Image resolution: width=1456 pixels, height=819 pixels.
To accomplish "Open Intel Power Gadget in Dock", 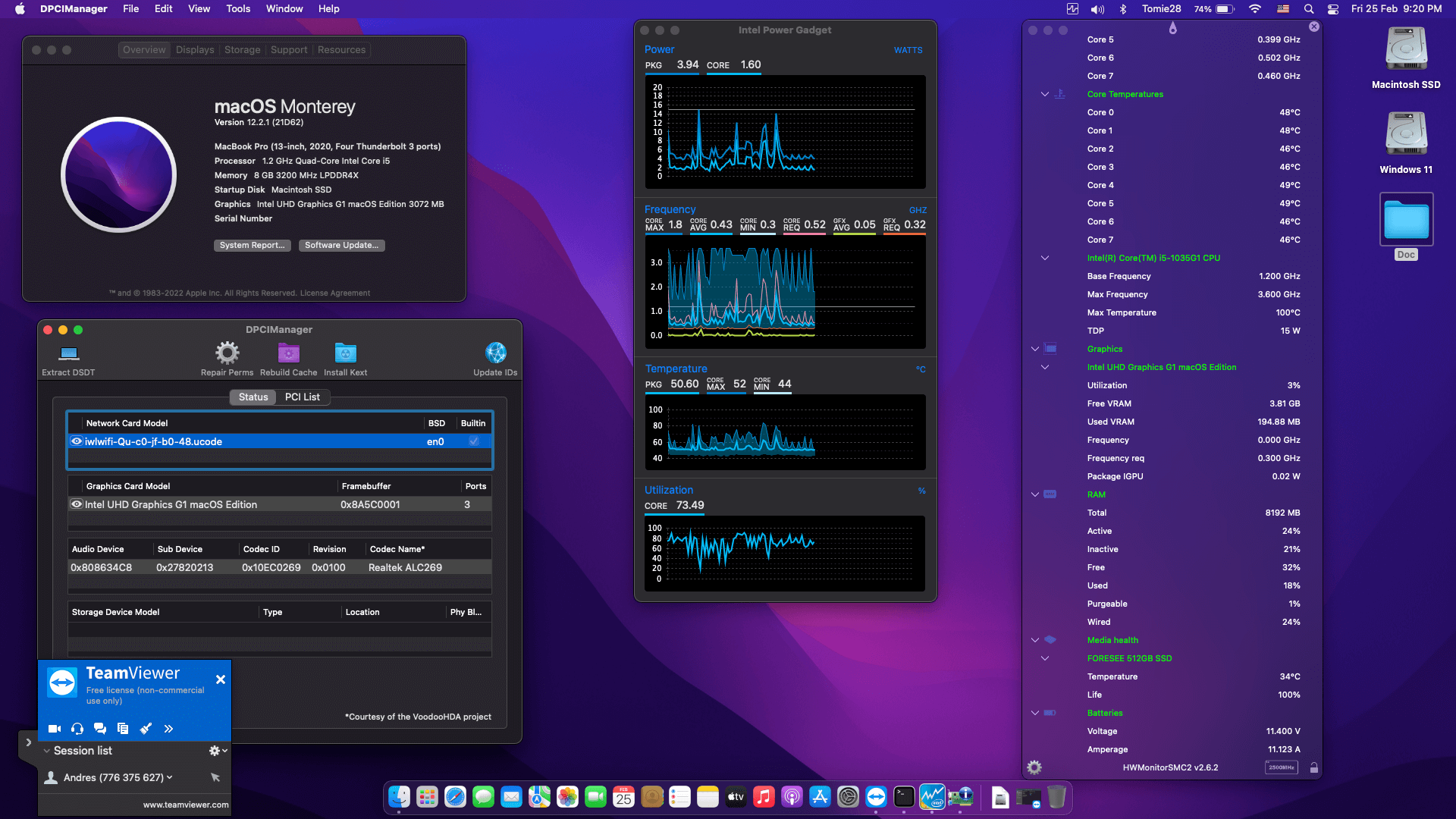I will [x=932, y=797].
